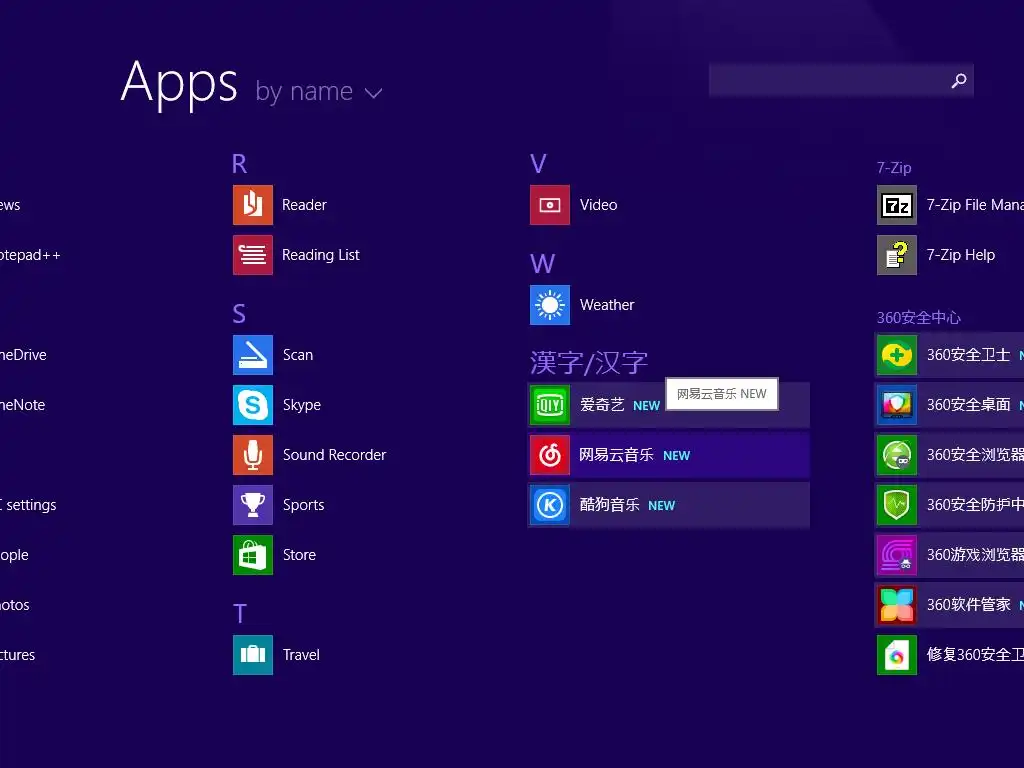1024x768 pixels.
Task: Open the 'by name' sort dropdown
Action: click(319, 91)
